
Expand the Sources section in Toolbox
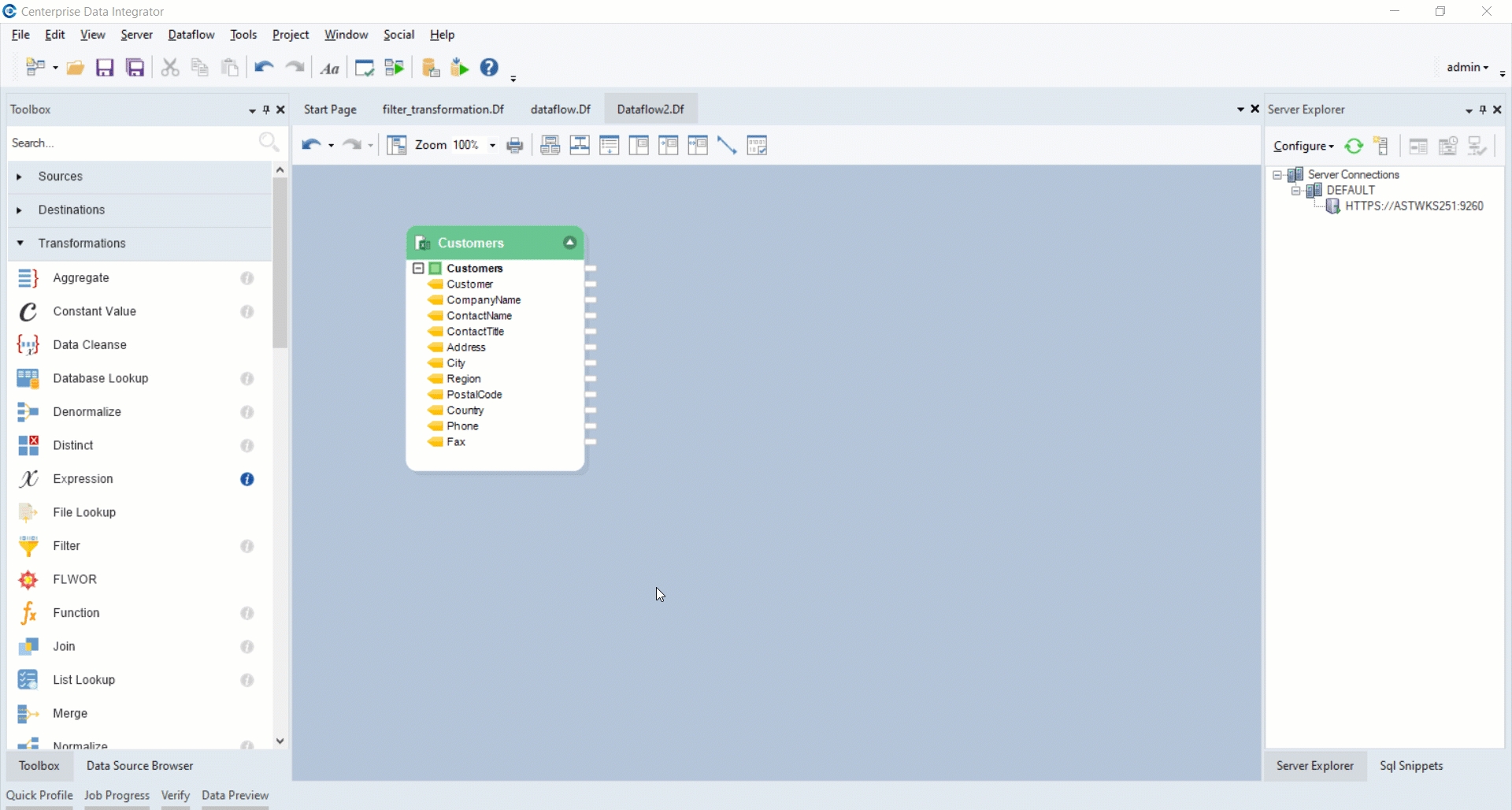point(20,177)
